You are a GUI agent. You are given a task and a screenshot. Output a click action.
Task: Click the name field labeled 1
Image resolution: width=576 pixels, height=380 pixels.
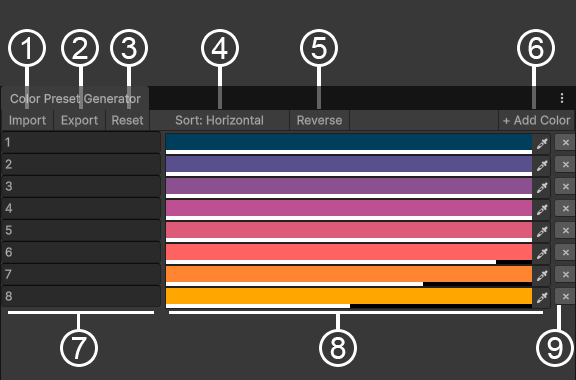click(81, 143)
